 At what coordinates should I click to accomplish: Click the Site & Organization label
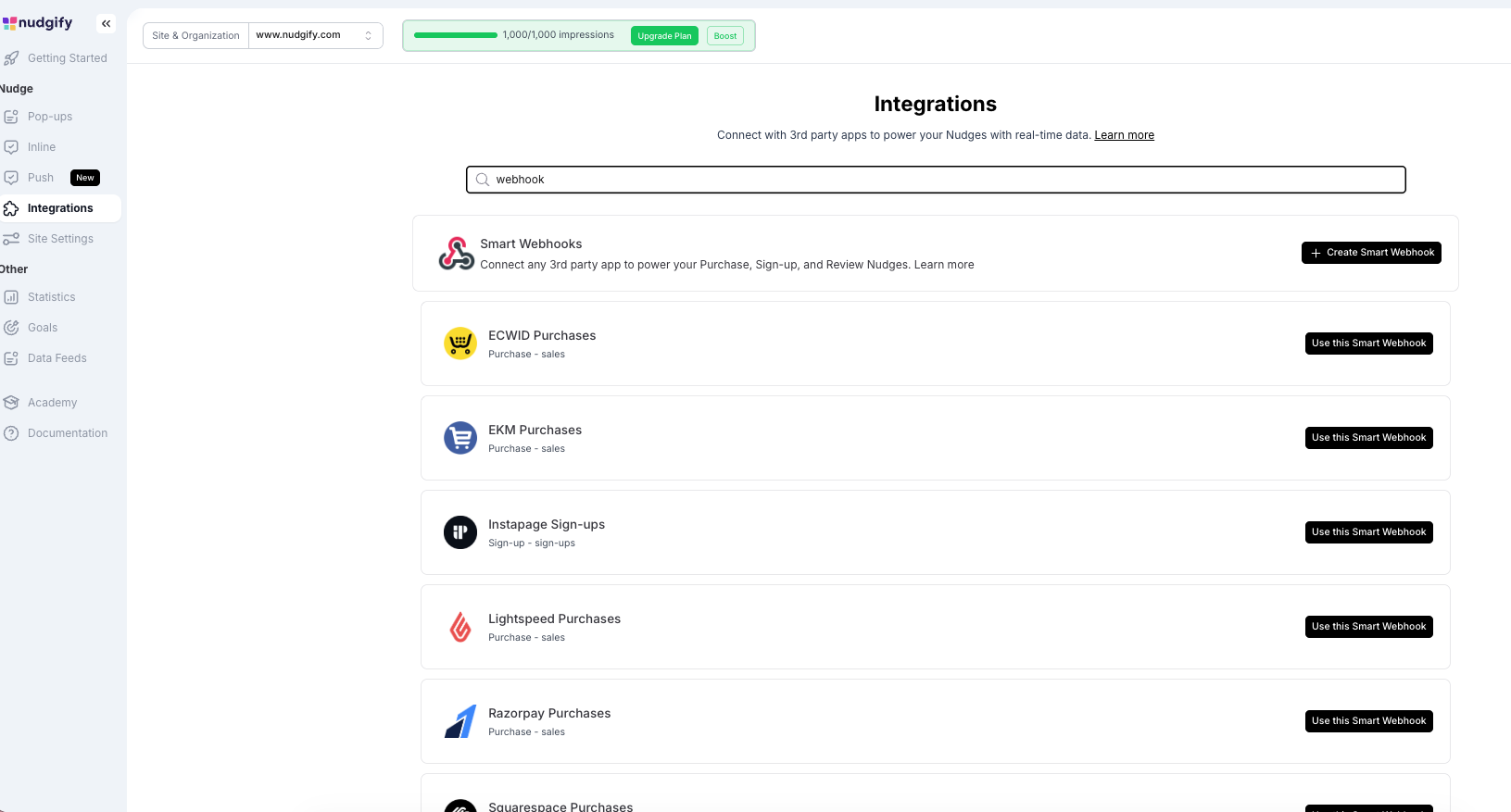195,35
